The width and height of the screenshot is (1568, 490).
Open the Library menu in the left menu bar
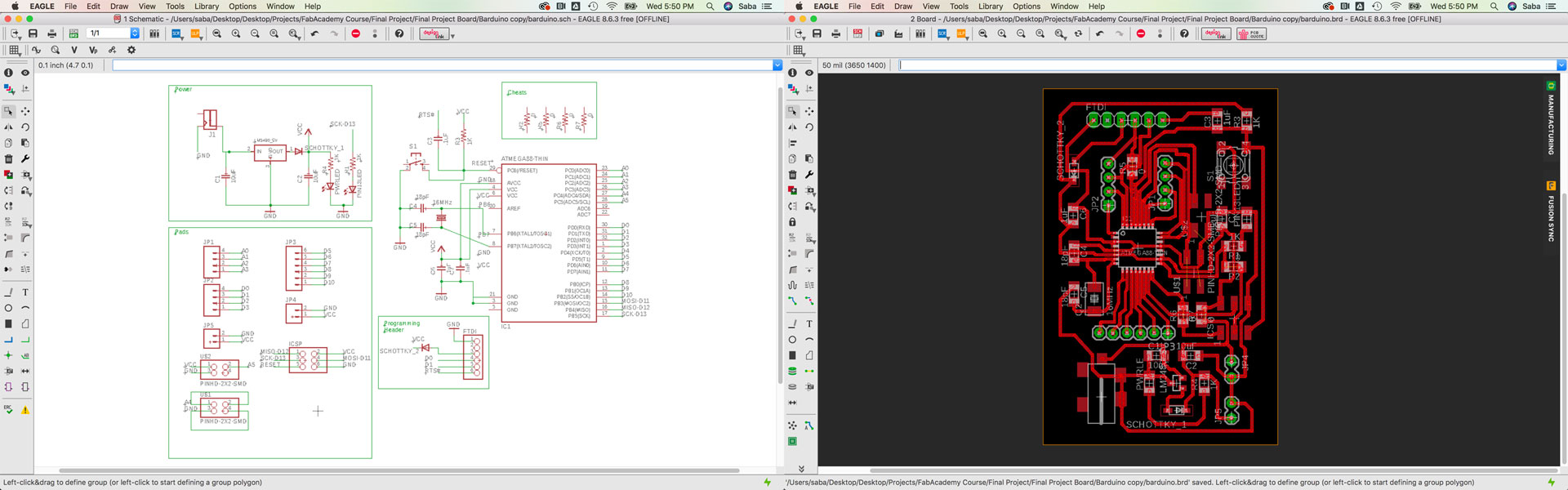click(x=206, y=6)
